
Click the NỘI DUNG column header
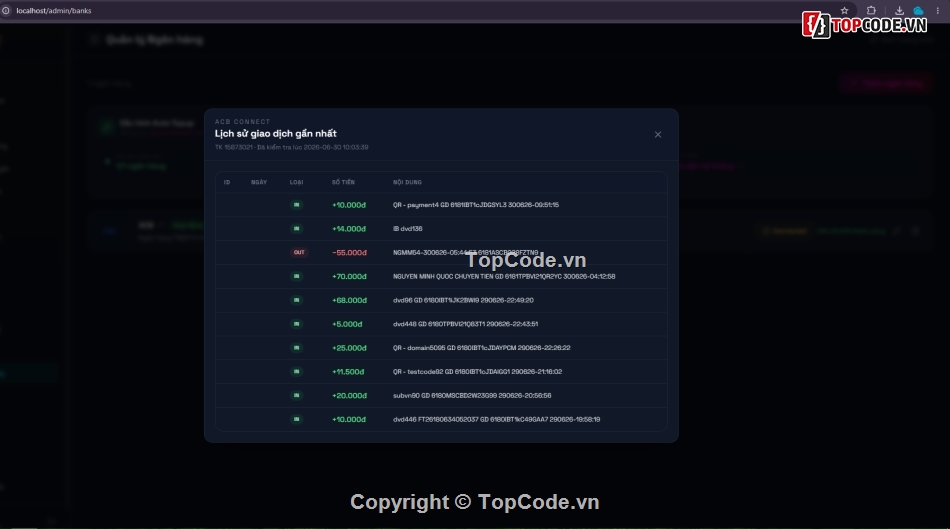coord(407,182)
